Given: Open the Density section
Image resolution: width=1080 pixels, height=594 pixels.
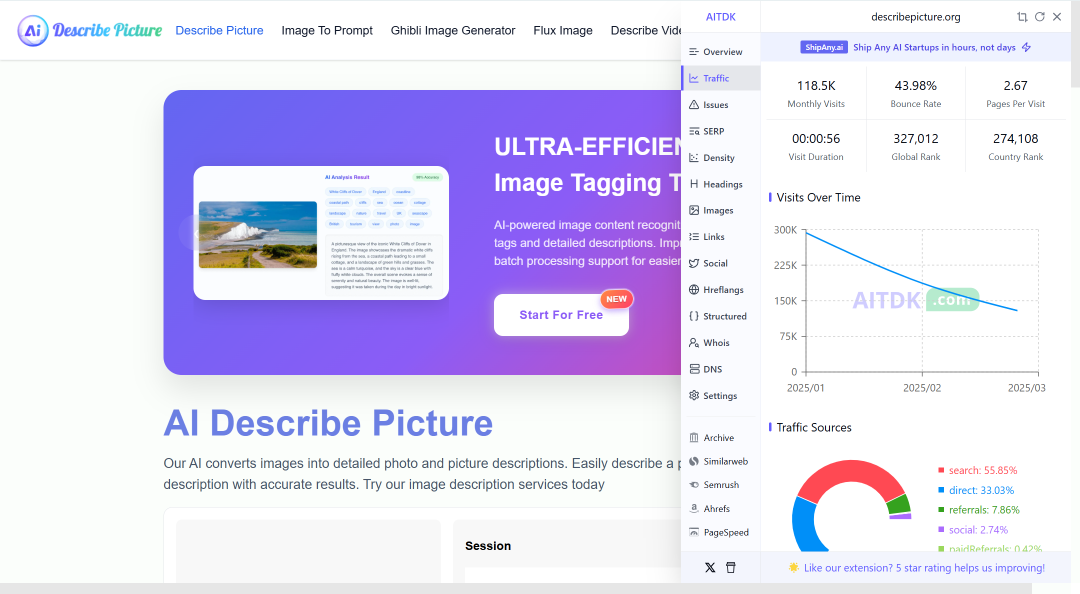Looking at the screenshot, I should 720,158.
